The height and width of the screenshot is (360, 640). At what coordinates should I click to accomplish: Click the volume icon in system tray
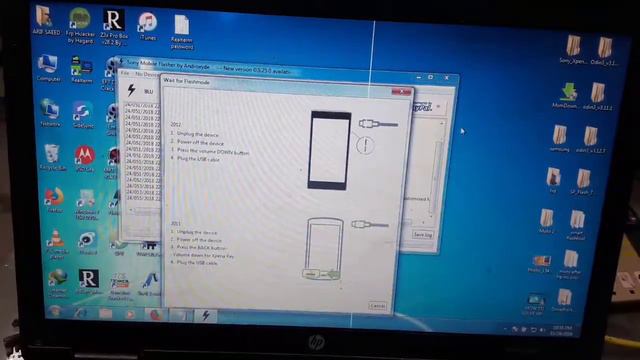542,329
